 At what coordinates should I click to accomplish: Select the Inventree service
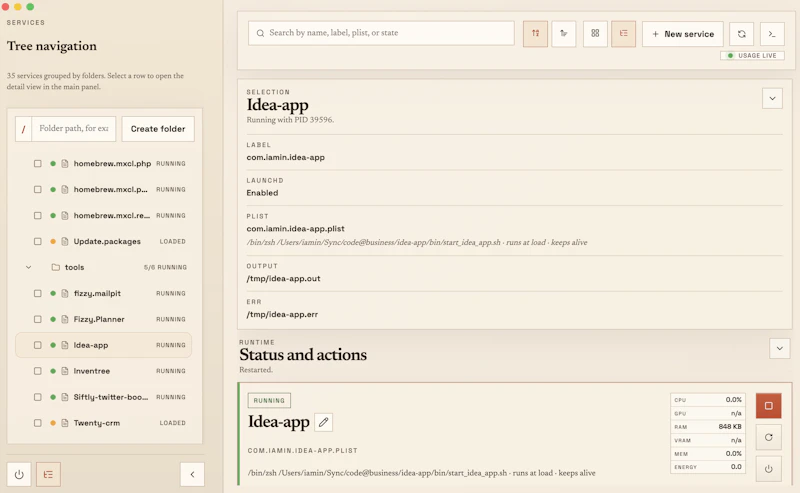click(x=104, y=371)
